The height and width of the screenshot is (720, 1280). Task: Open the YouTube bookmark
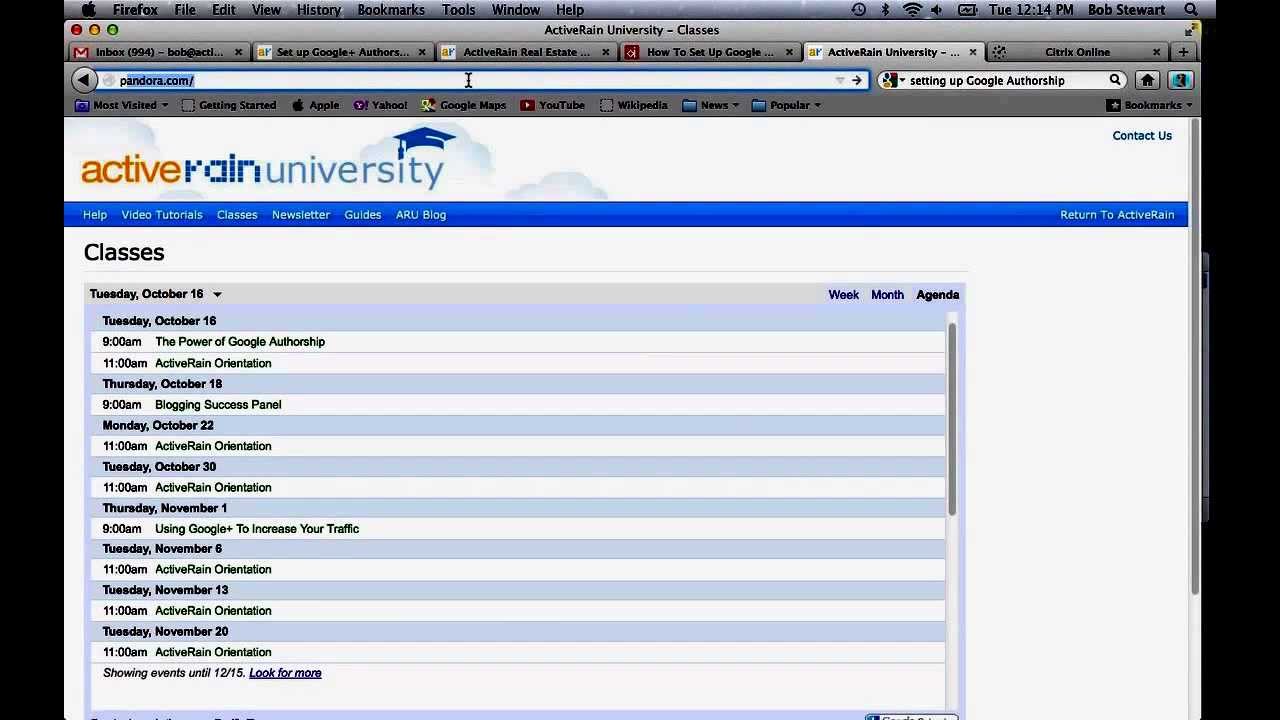click(x=552, y=105)
